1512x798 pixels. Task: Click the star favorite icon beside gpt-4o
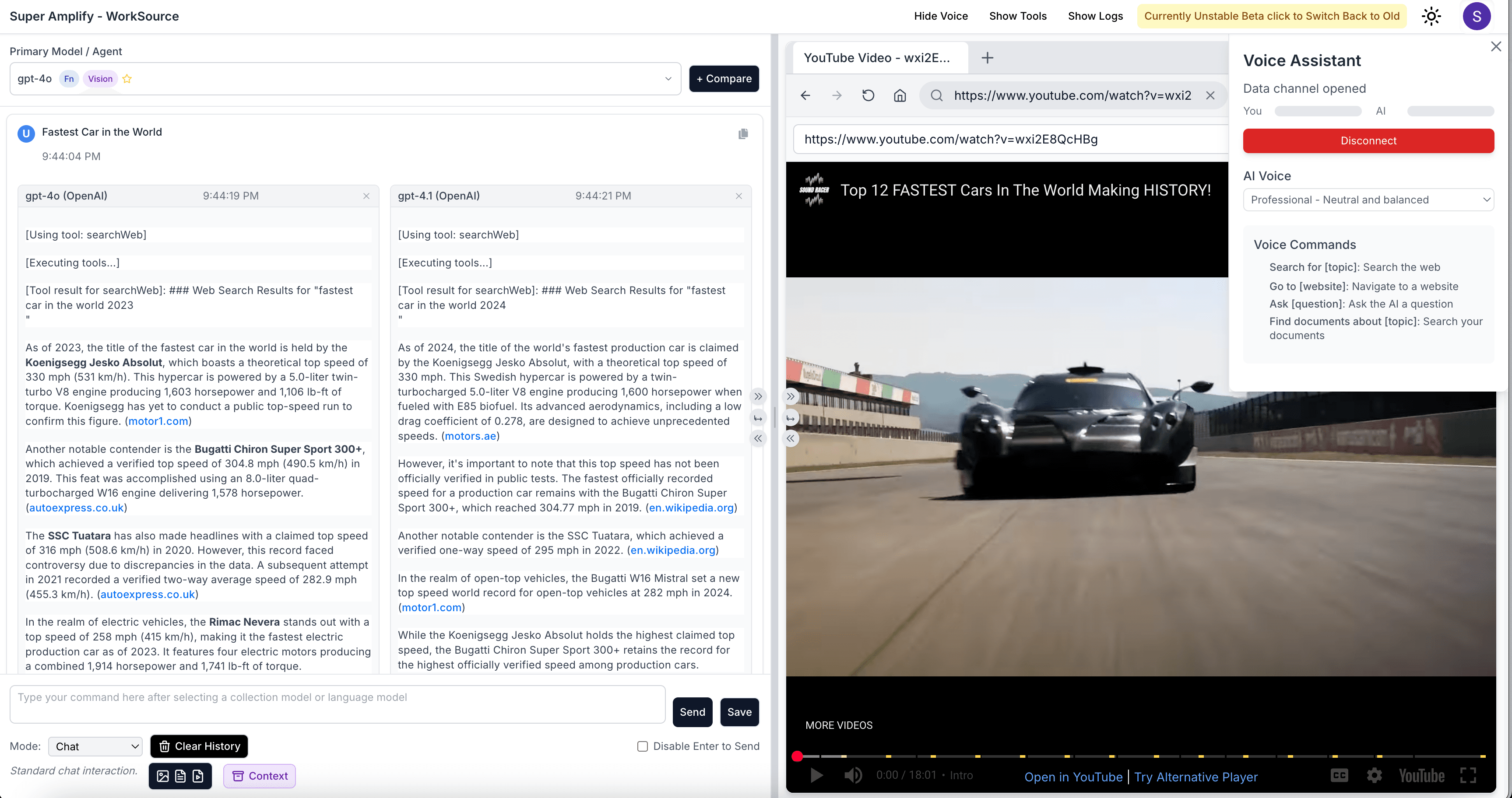[127, 79]
